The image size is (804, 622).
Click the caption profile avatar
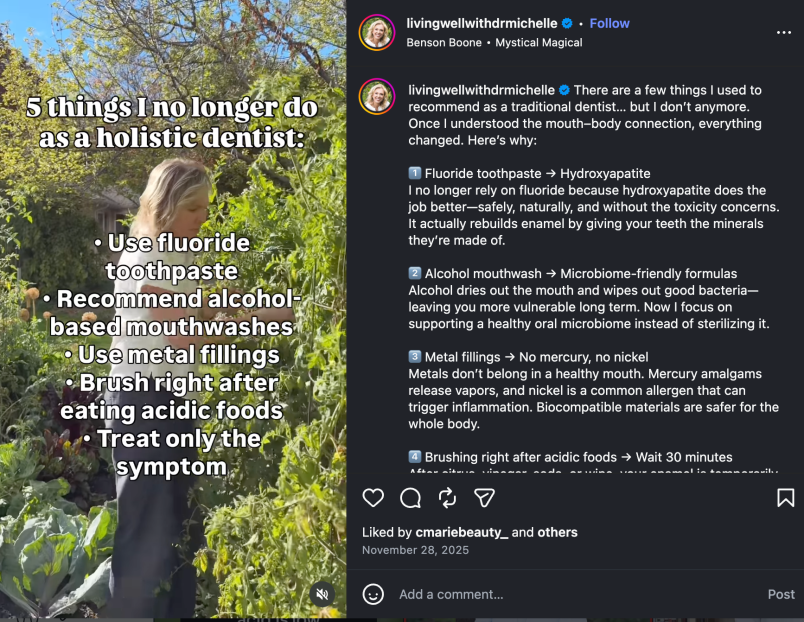point(377,97)
